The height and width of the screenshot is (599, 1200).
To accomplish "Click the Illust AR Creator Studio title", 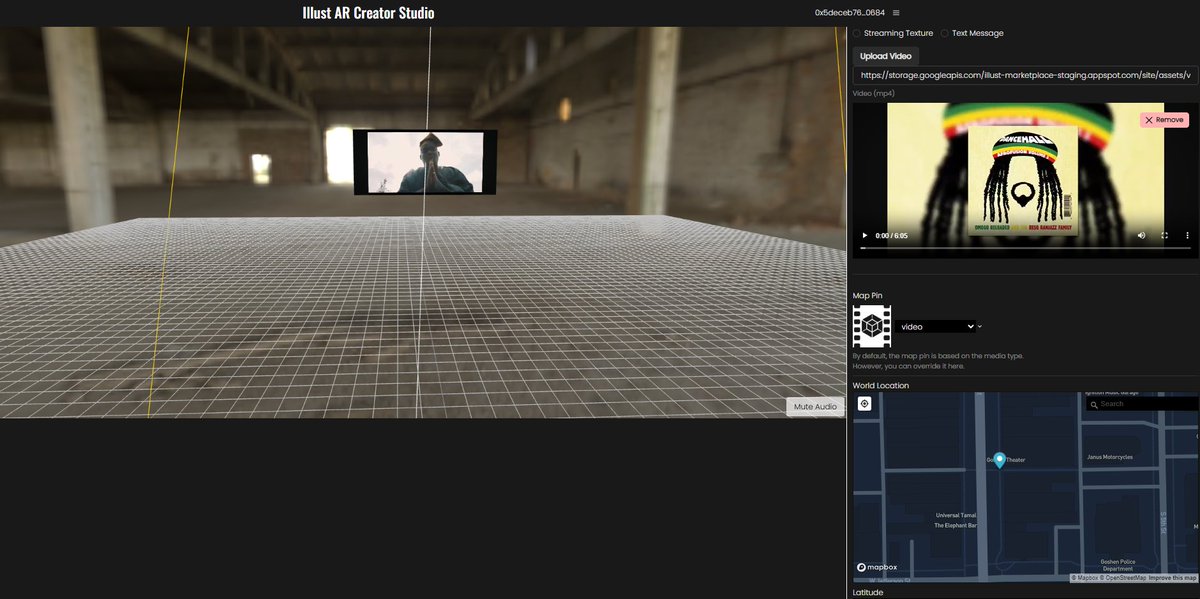I will coord(368,13).
